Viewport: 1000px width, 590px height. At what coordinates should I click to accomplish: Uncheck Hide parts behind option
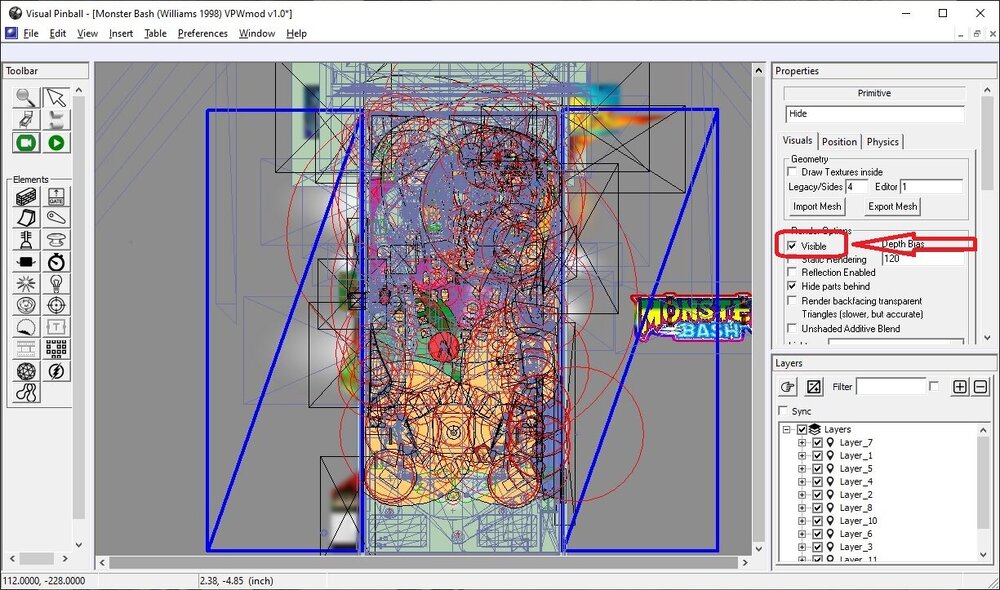point(792,286)
